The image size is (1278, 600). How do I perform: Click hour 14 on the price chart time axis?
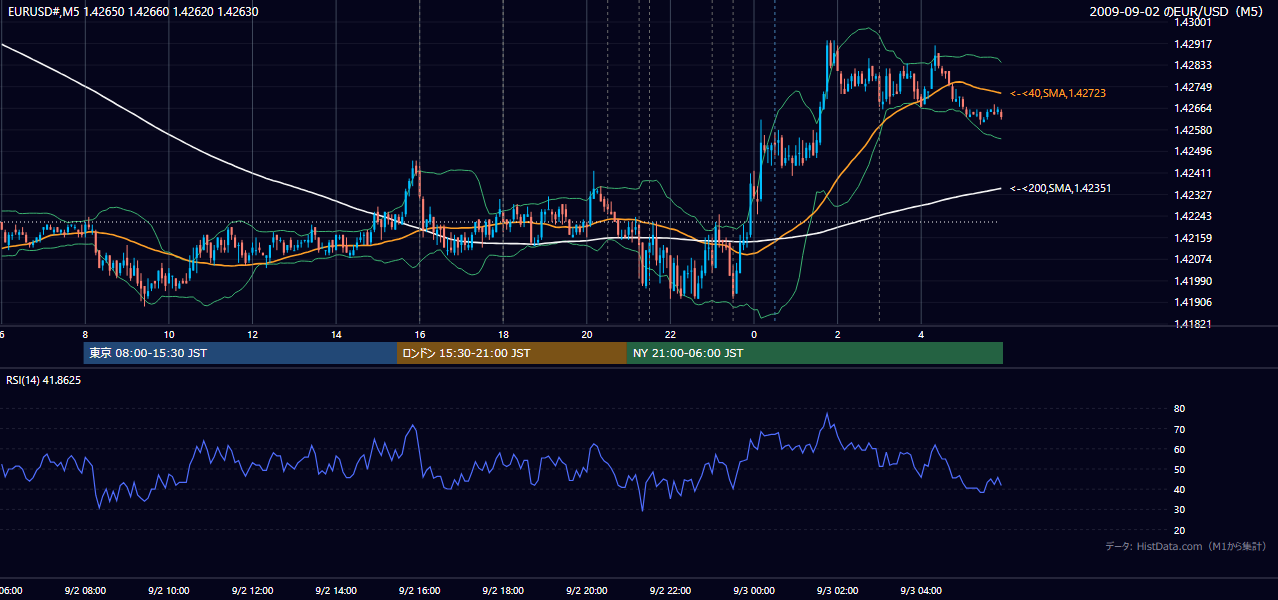336,335
